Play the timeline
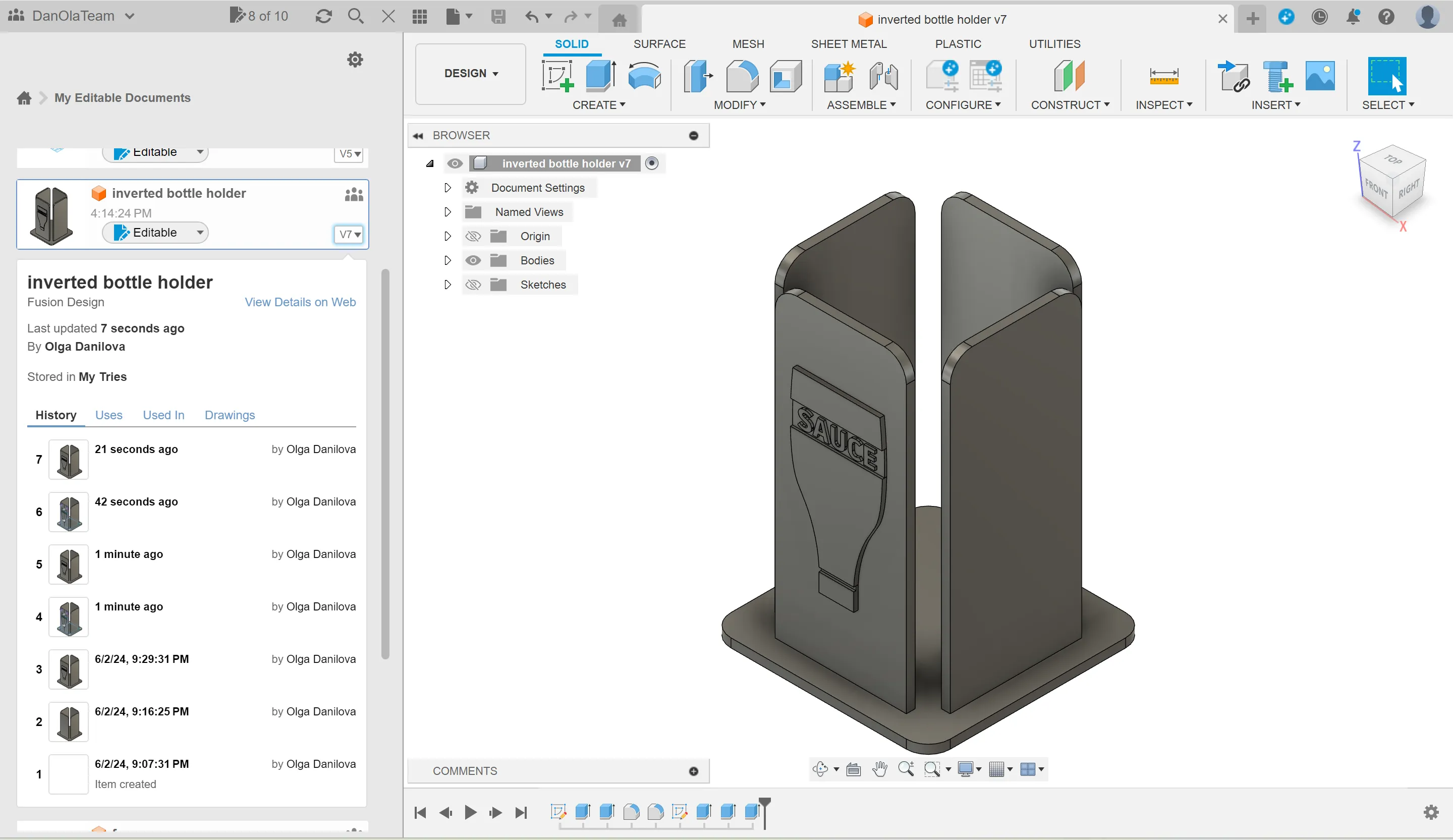 (x=471, y=813)
